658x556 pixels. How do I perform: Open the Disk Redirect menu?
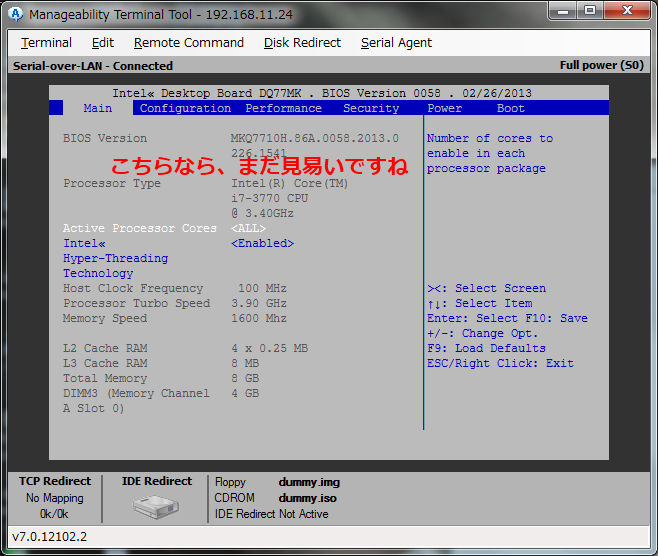302,43
